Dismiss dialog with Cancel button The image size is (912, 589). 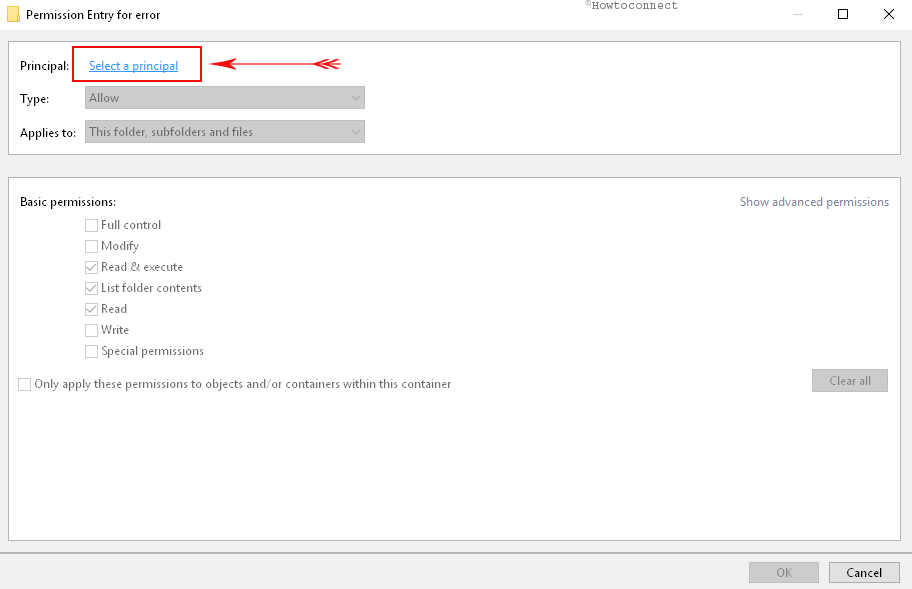[864, 572]
